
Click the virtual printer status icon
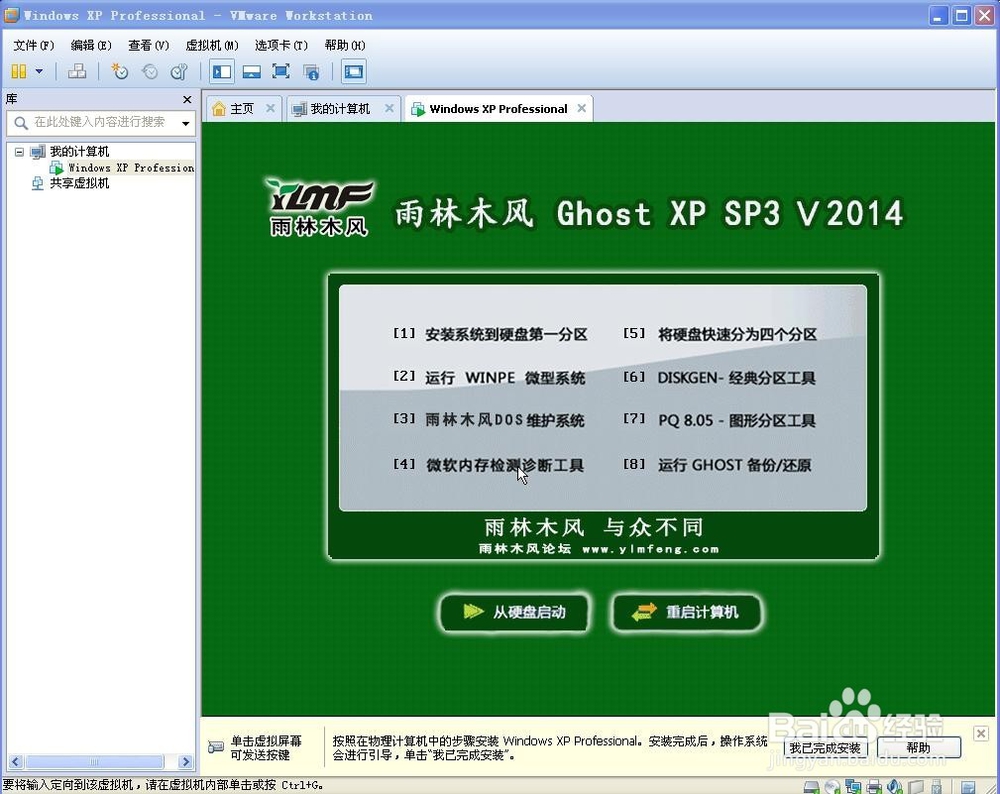[x=873, y=786]
